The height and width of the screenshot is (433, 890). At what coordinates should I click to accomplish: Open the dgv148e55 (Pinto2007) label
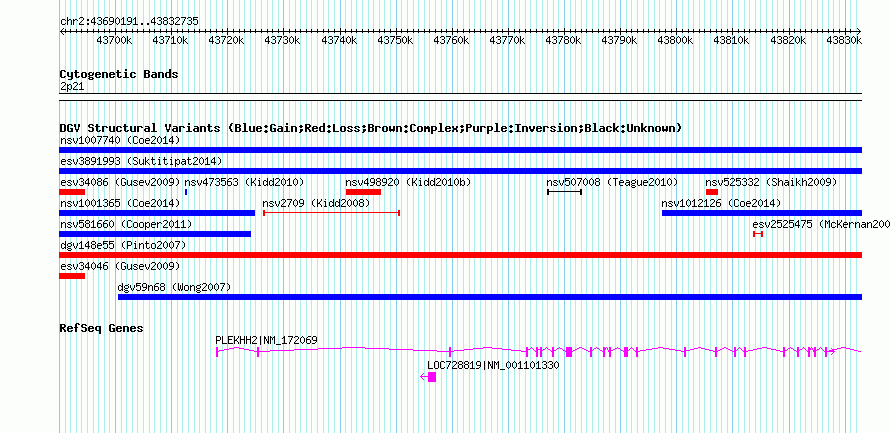point(123,245)
